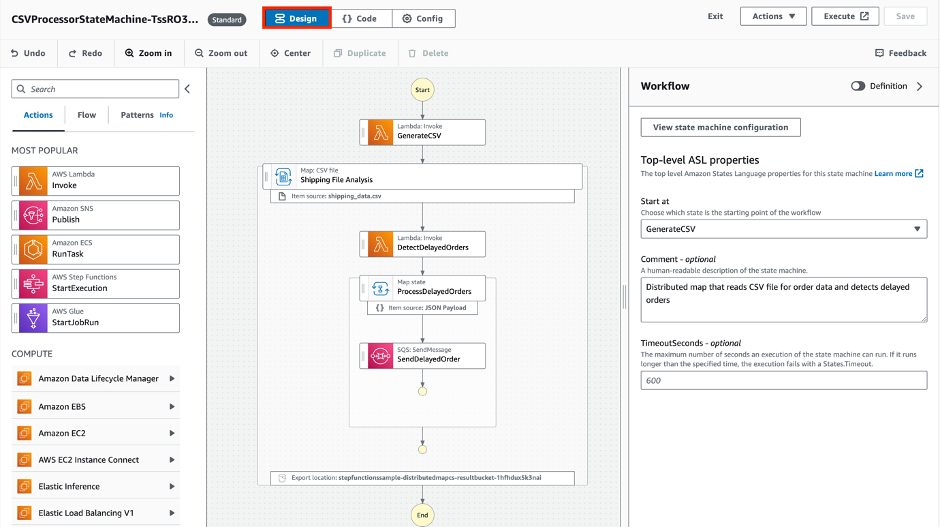Screen dimensions: 941x527
Task: Select the ProcessDelayedOrders map state icon
Action: [x=380, y=288]
